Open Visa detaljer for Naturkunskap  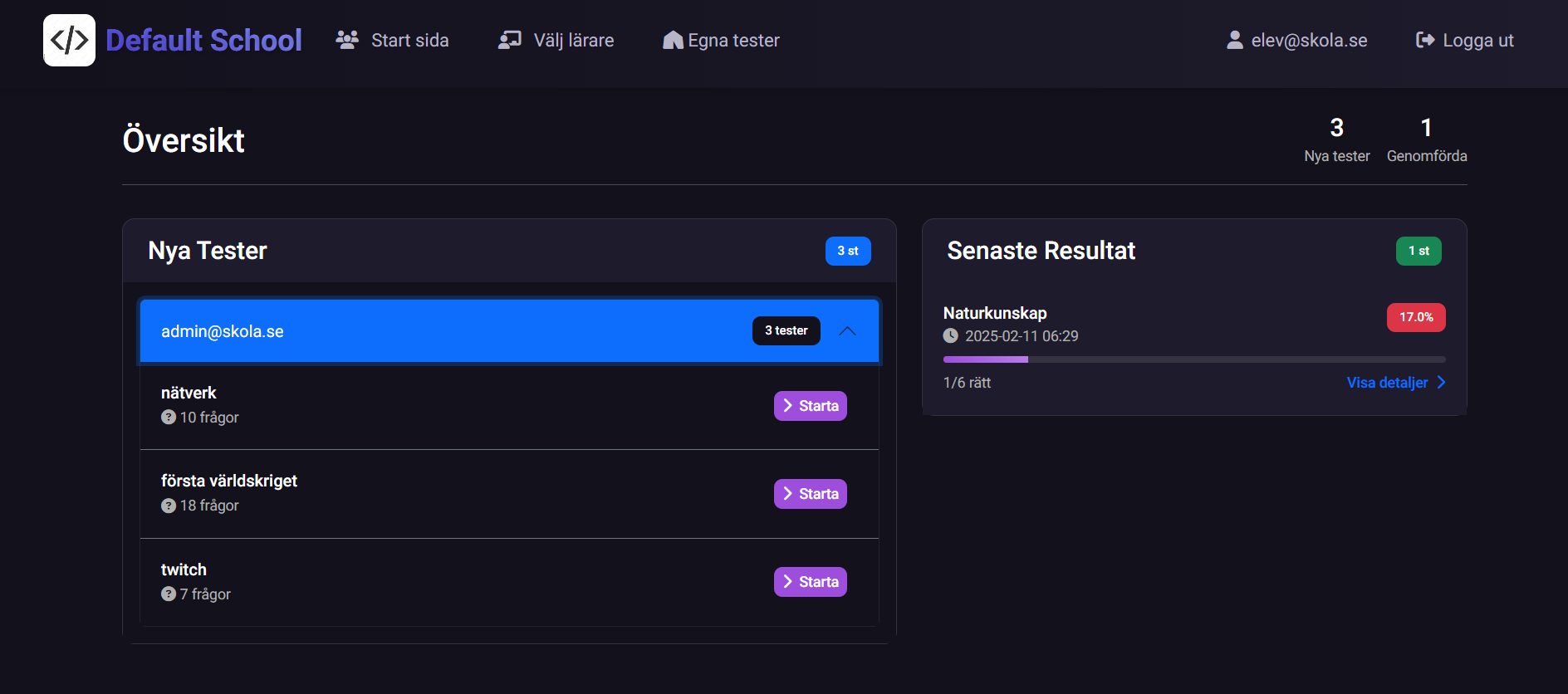pos(1387,383)
